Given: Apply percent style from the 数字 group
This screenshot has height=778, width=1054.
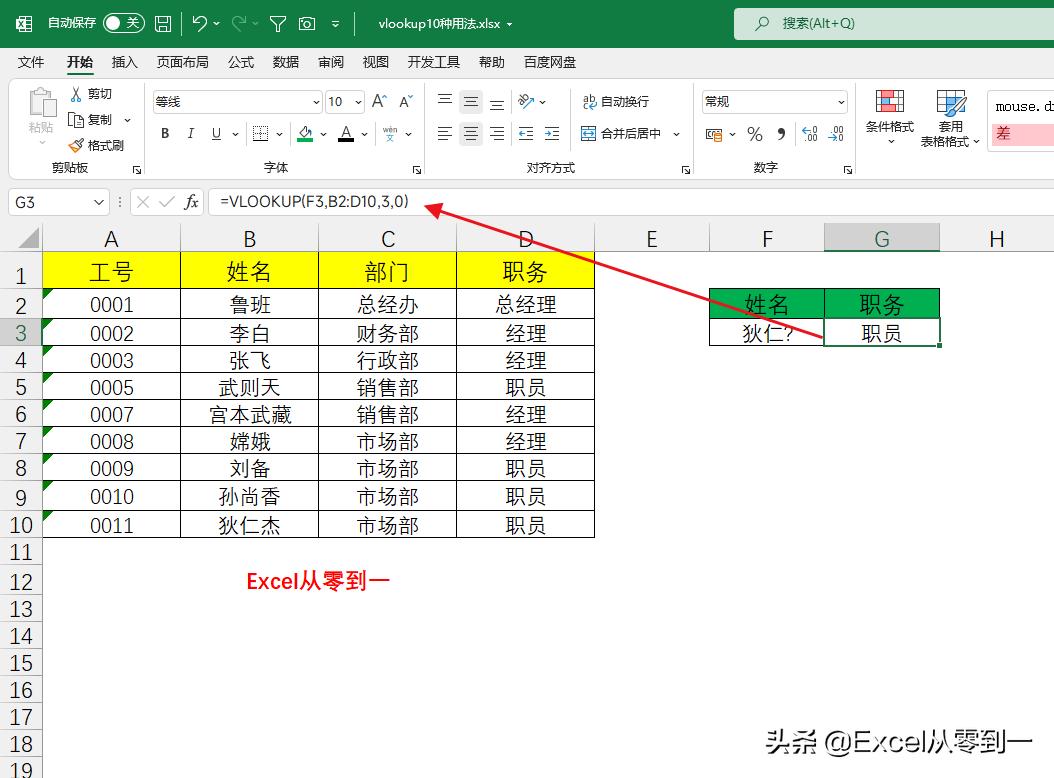Looking at the screenshot, I should tap(754, 132).
